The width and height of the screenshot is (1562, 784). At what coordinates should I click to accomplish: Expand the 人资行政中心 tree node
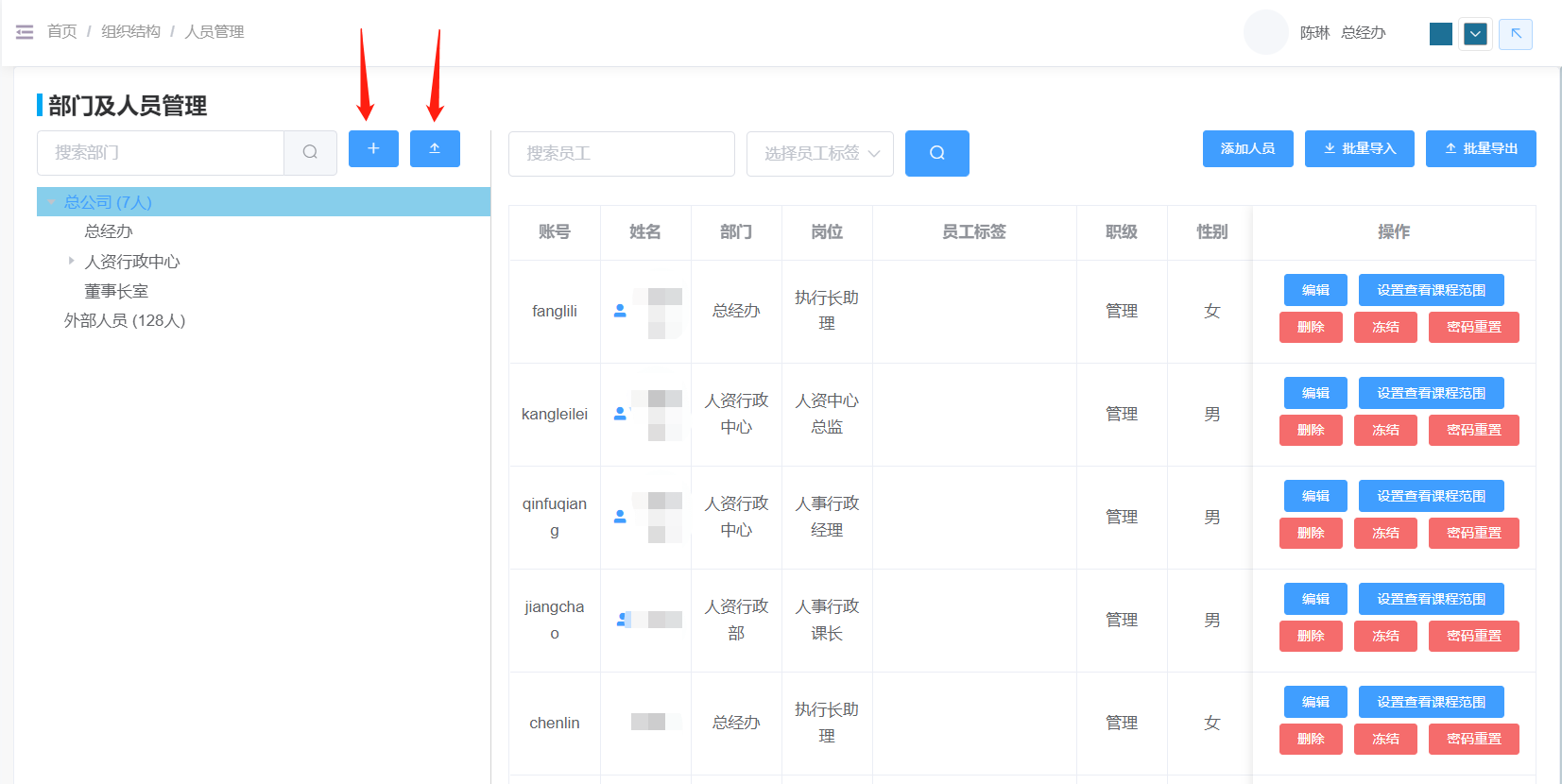71,261
